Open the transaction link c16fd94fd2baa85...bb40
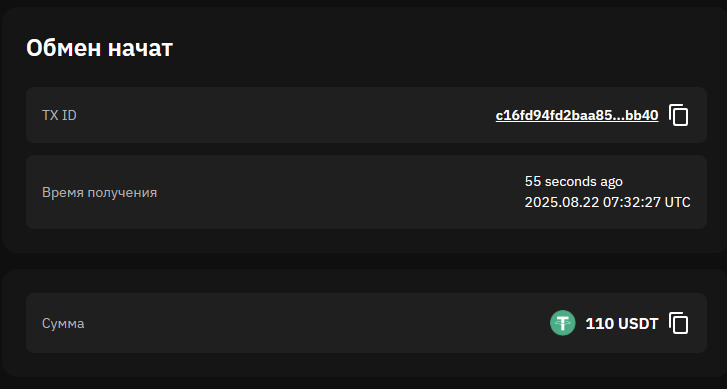The image size is (727, 389). (x=577, y=115)
